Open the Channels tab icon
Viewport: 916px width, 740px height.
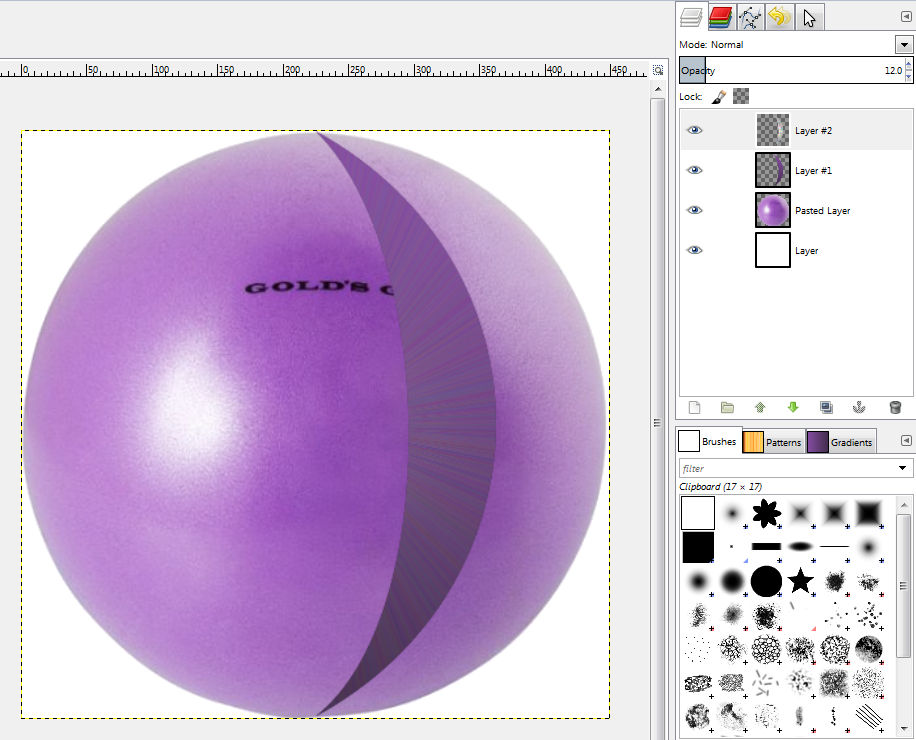click(721, 17)
